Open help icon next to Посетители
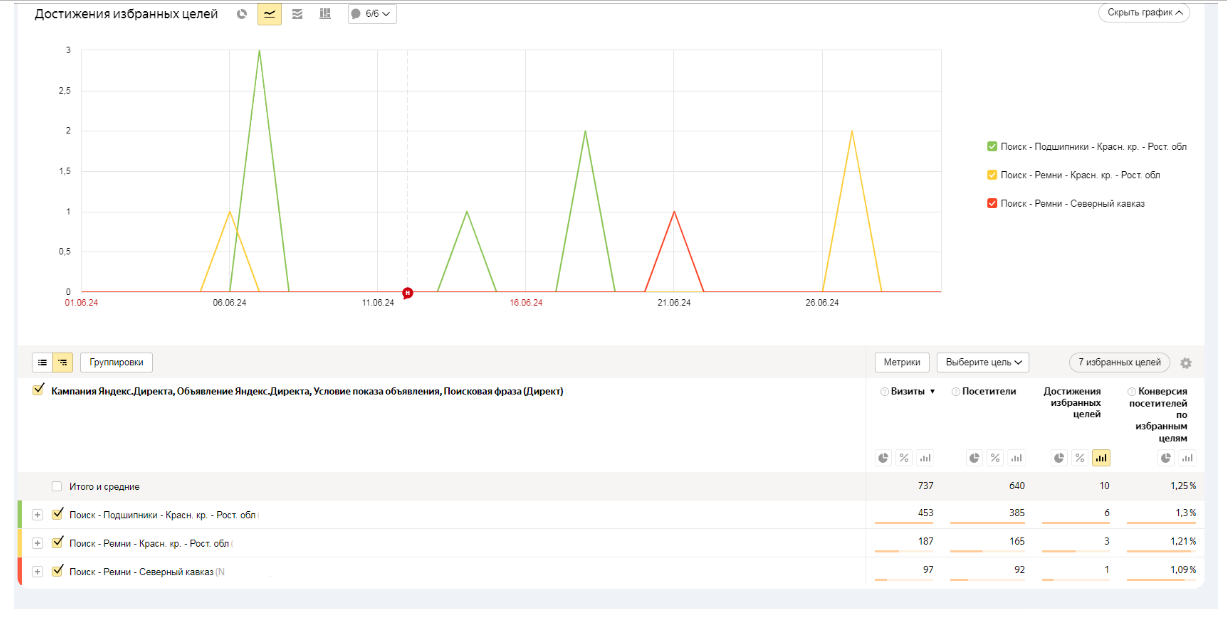This screenshot has width=1227, height=622. [x=956, y=391]
